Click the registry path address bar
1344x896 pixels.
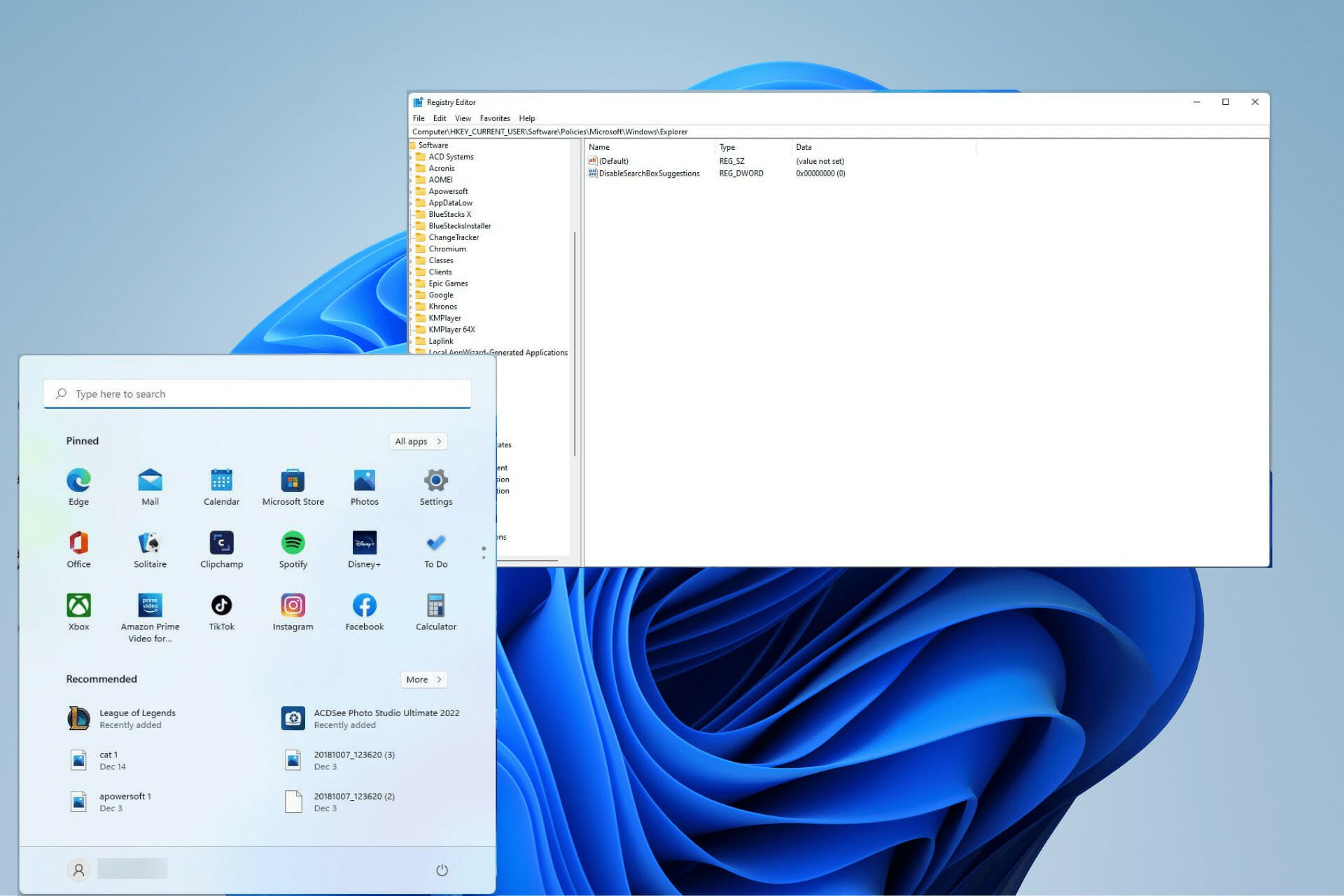pyautogui.click(x=839, y=132)
